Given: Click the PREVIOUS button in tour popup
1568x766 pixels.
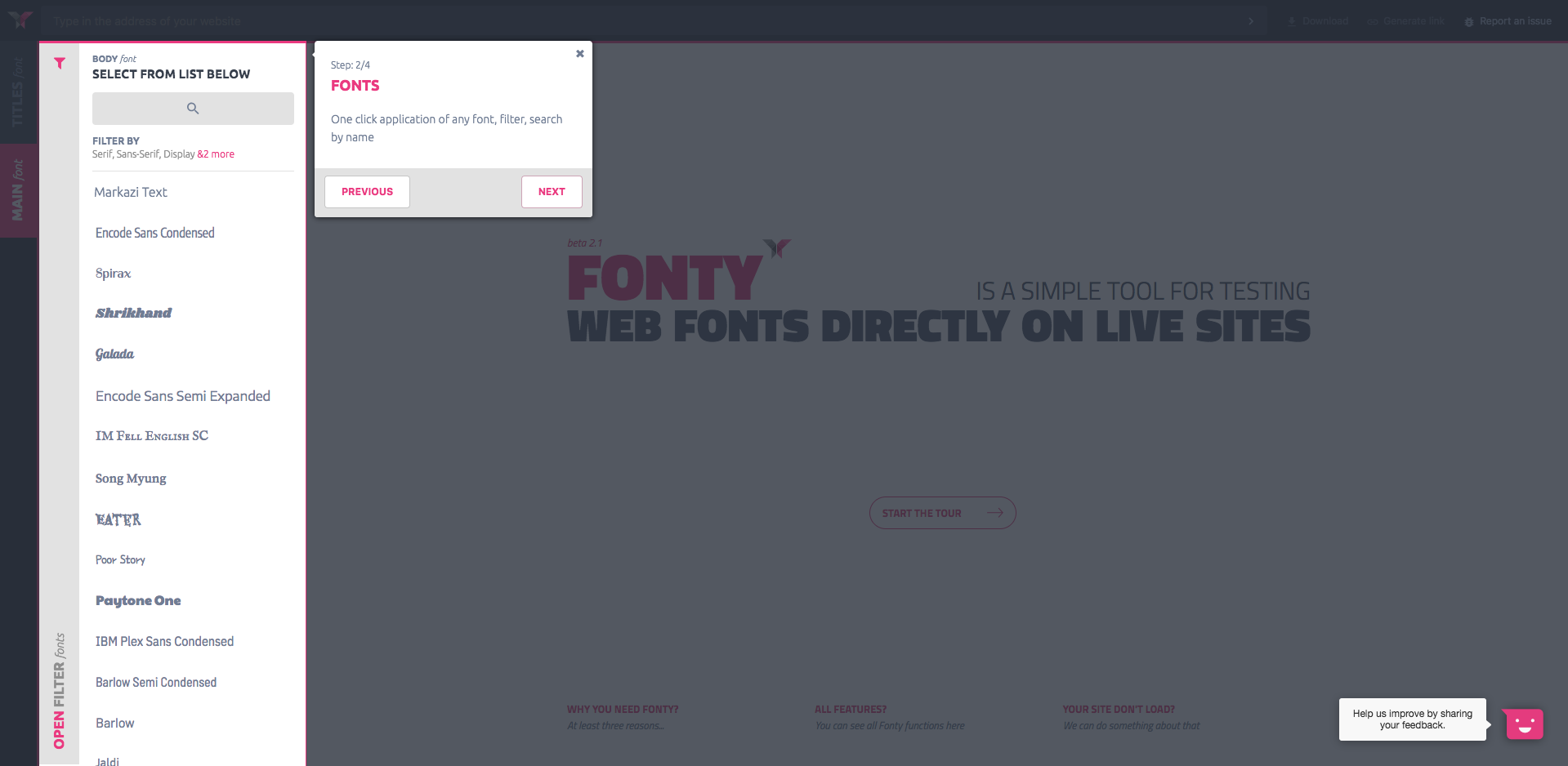Looking at the screenshot, I should click(367, 192).
